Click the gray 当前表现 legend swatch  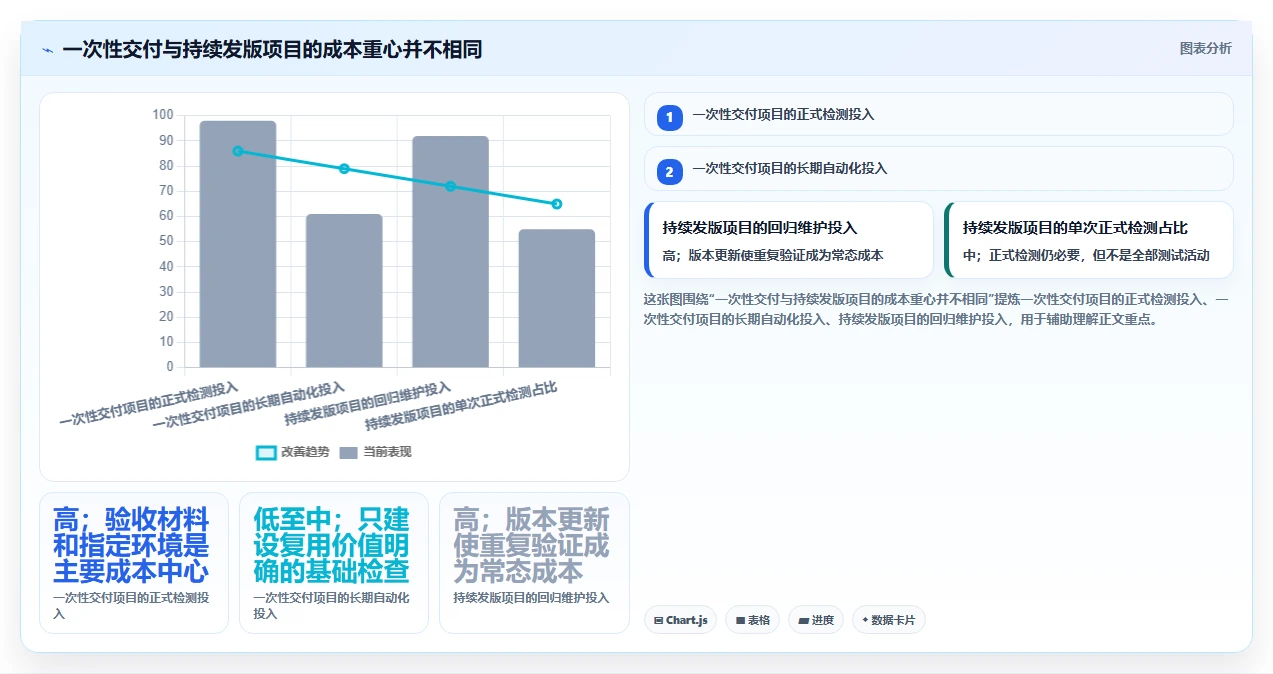(x=349, y=453)
